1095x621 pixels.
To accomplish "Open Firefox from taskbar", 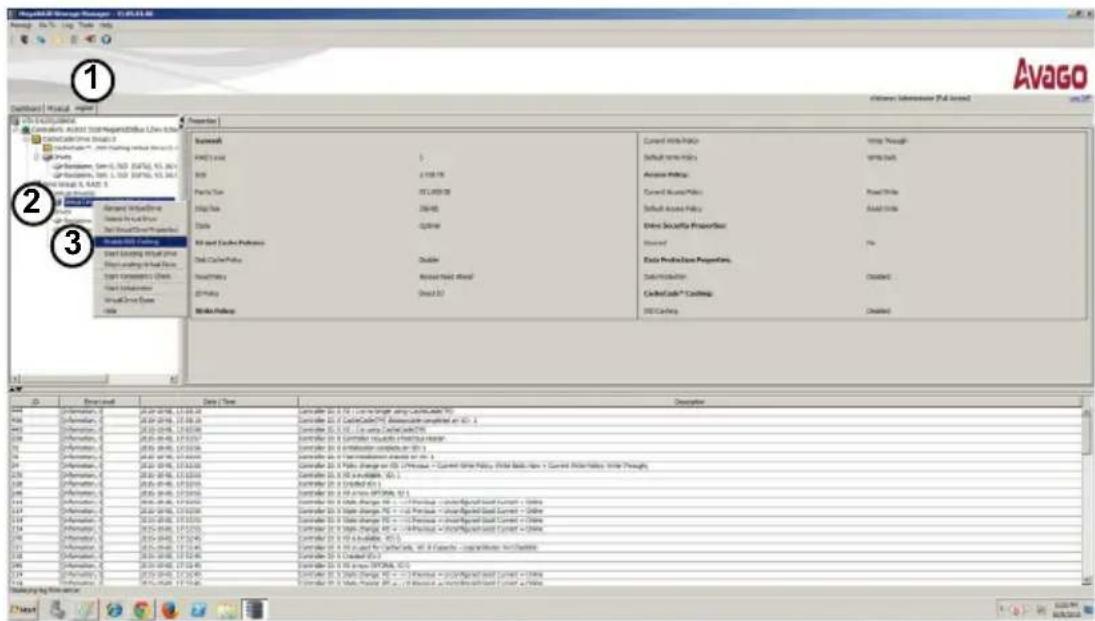I will pyautogui.click(x=170, y=610).
